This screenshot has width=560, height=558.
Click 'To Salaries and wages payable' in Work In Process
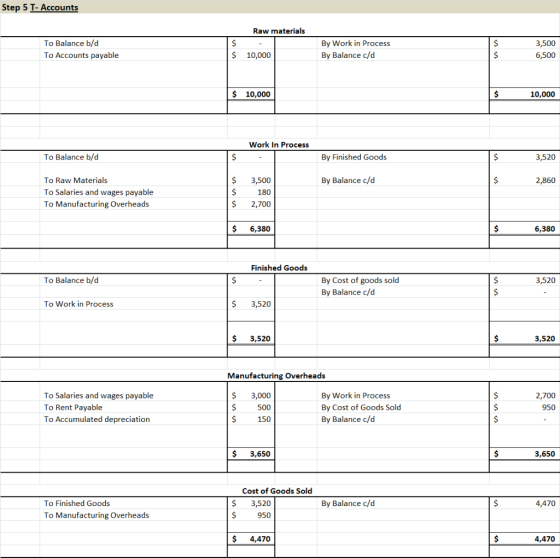pyautogui.click(x=99, y=192)
